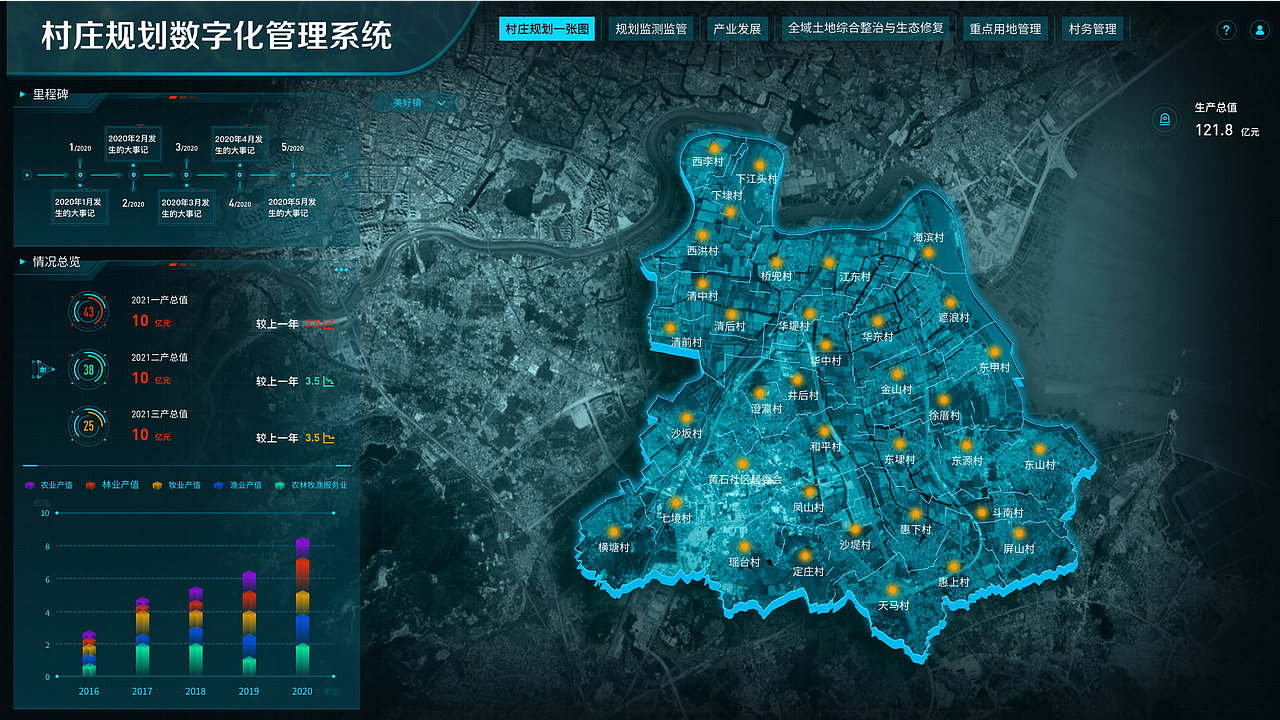The height and width of the screenshot is (720, 1280).
Task: Open the 产业发展 tab
Action: 737,29
